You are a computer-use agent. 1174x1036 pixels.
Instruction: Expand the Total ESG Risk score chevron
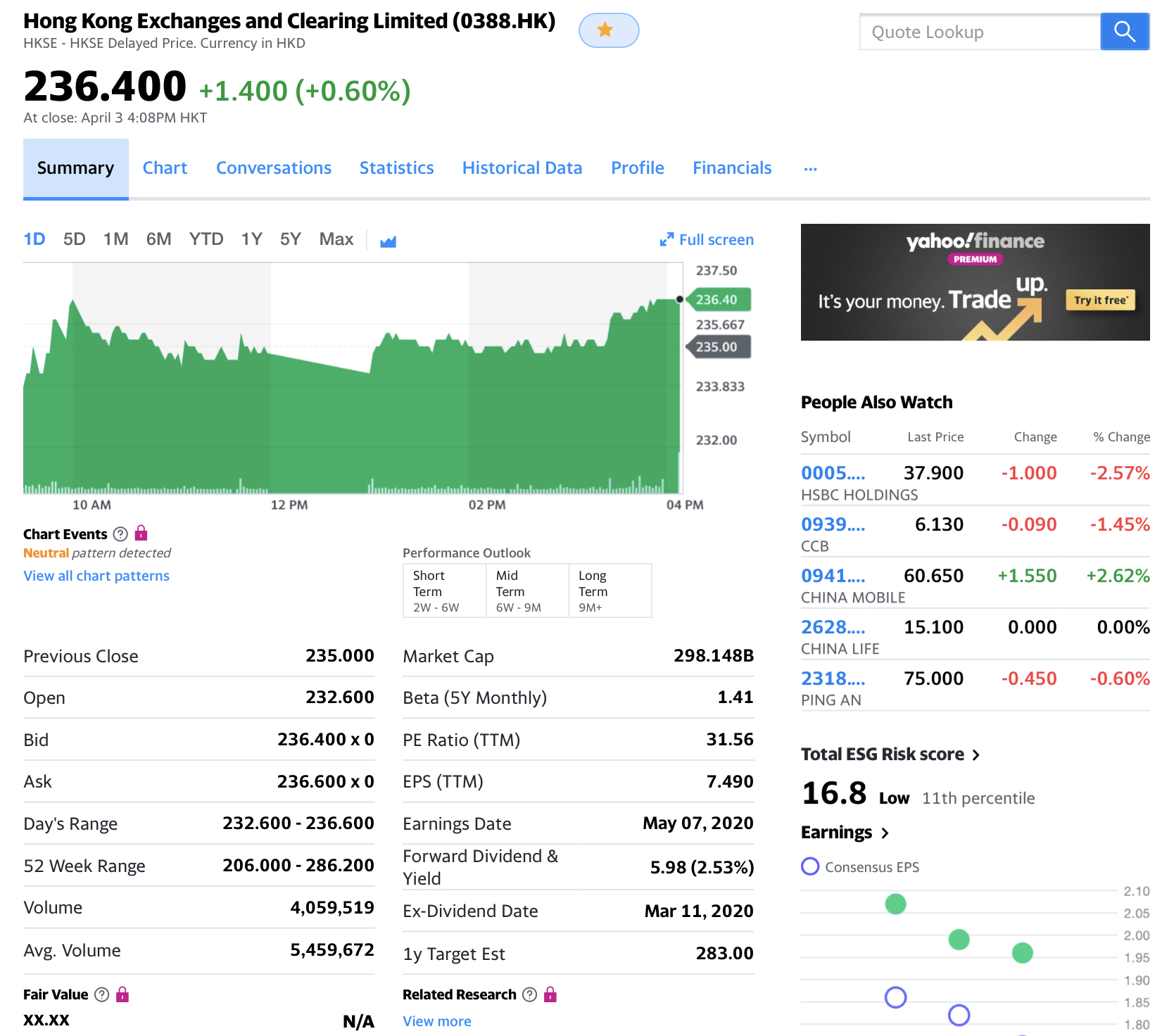976,754
